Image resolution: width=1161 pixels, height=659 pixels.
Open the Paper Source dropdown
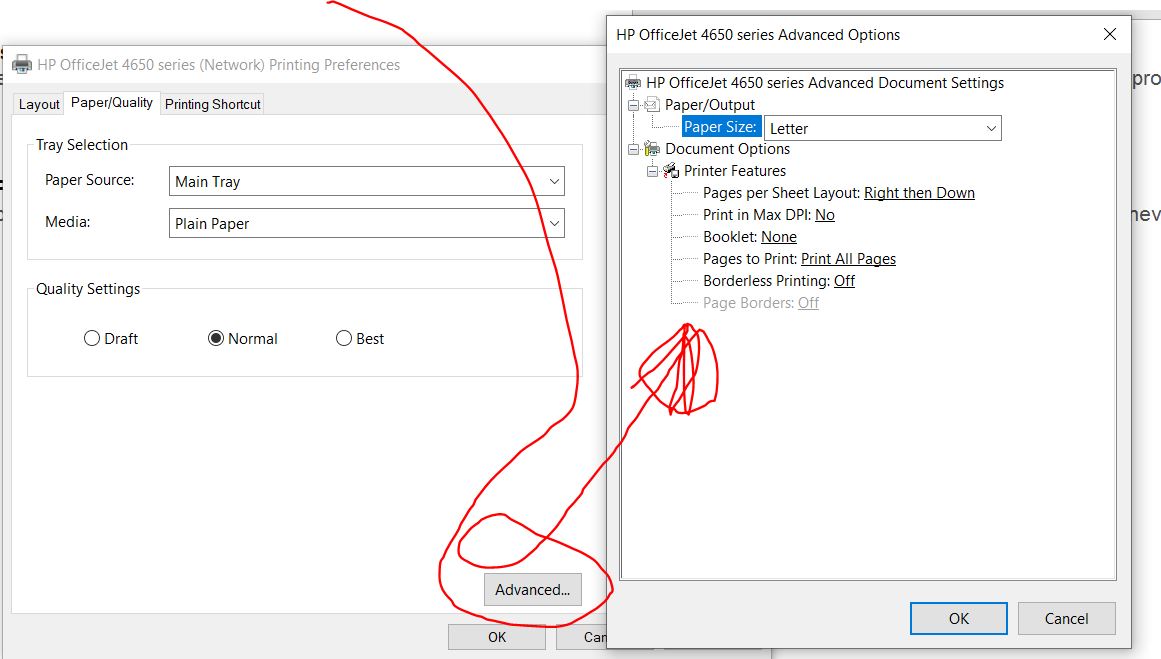click(x=367, y=181)
